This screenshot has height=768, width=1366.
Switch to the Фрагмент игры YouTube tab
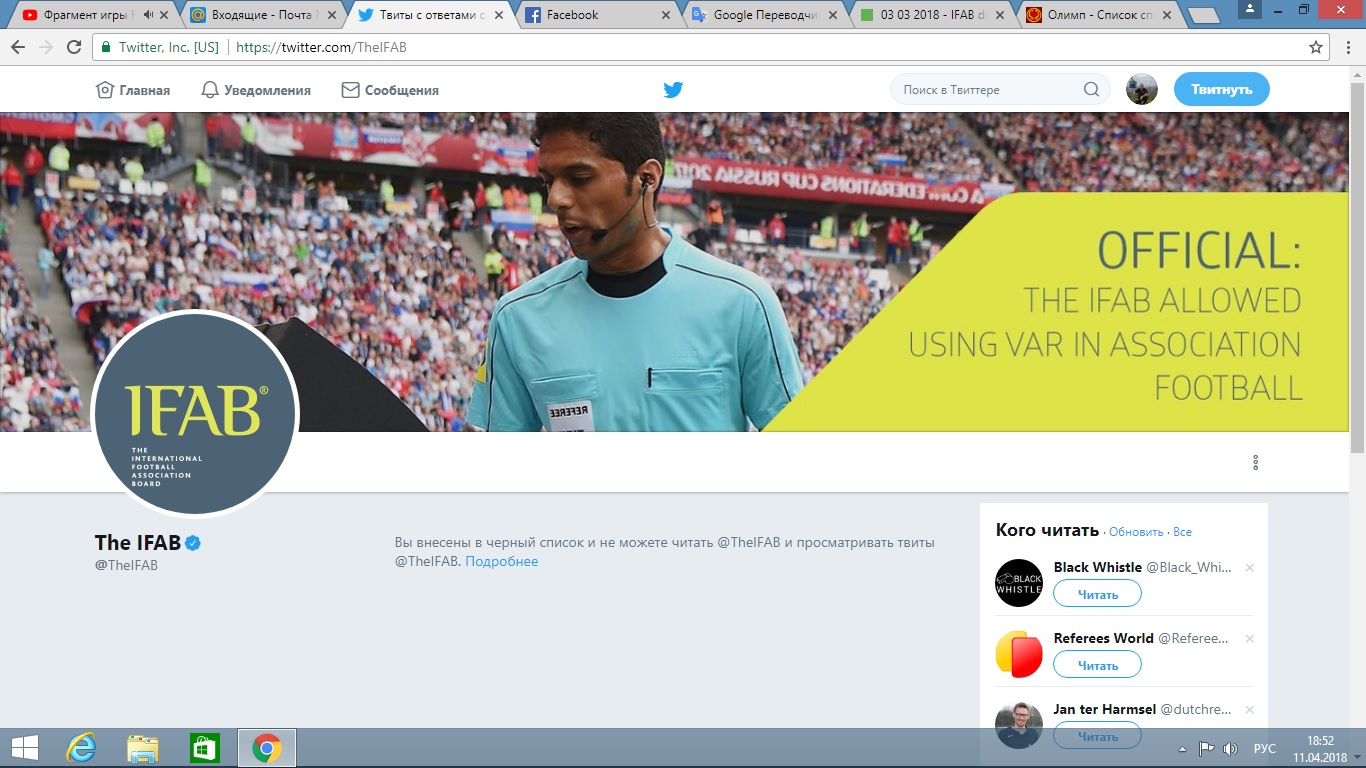pos(93,15)
